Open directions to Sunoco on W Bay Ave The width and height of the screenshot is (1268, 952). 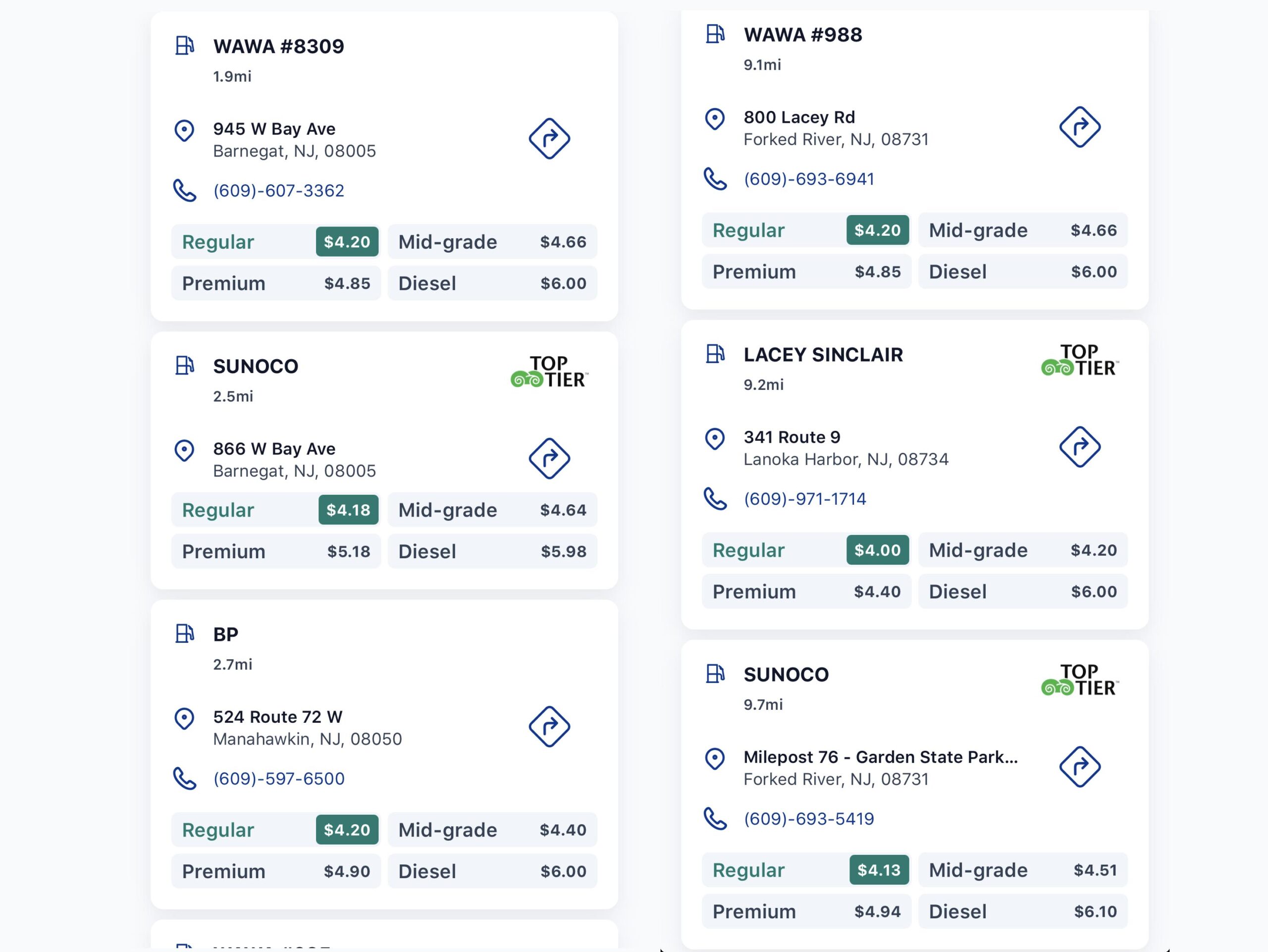(549, 459)
